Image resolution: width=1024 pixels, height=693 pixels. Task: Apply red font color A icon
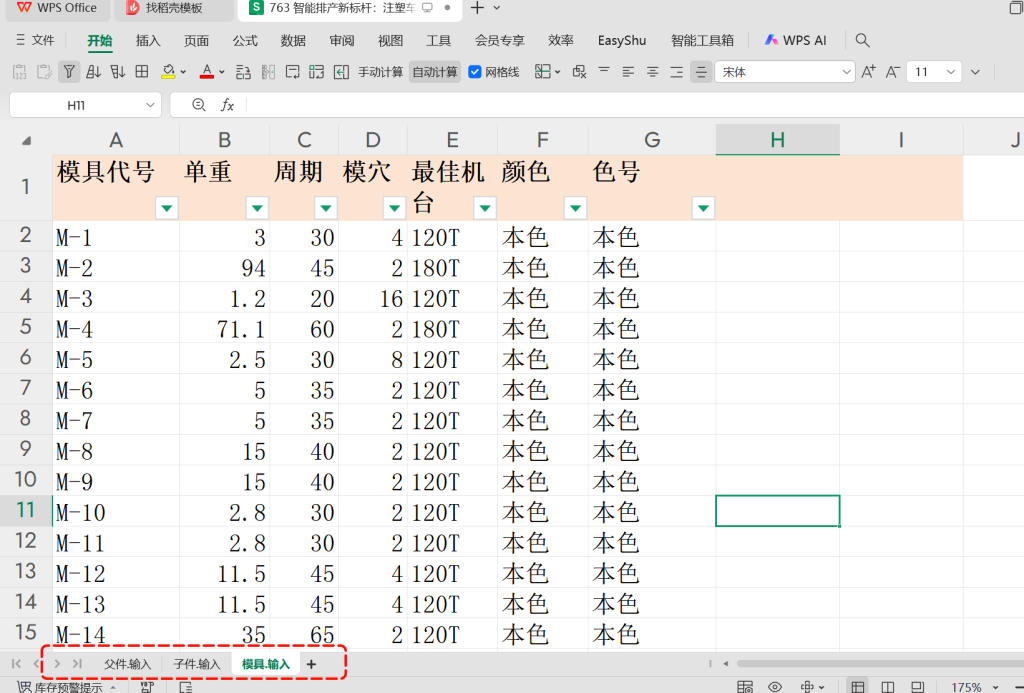[207, 72]
